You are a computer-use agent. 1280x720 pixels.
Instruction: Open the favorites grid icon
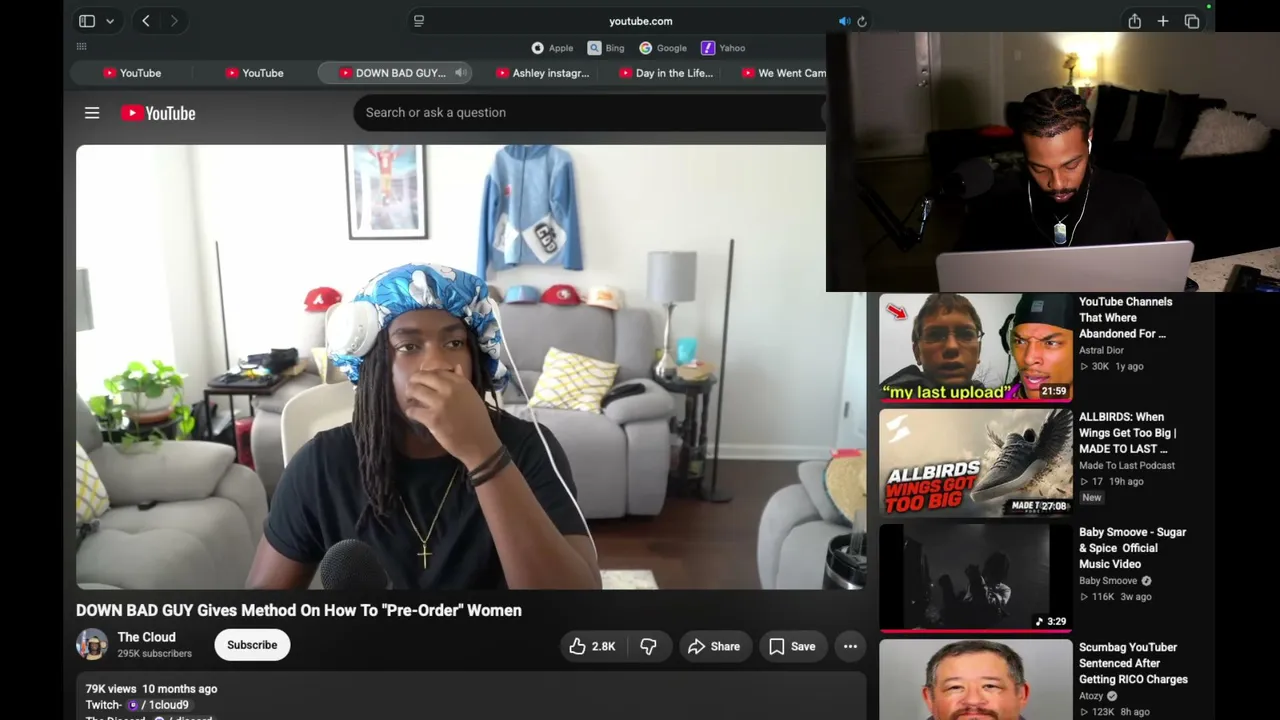click(82, 47)
